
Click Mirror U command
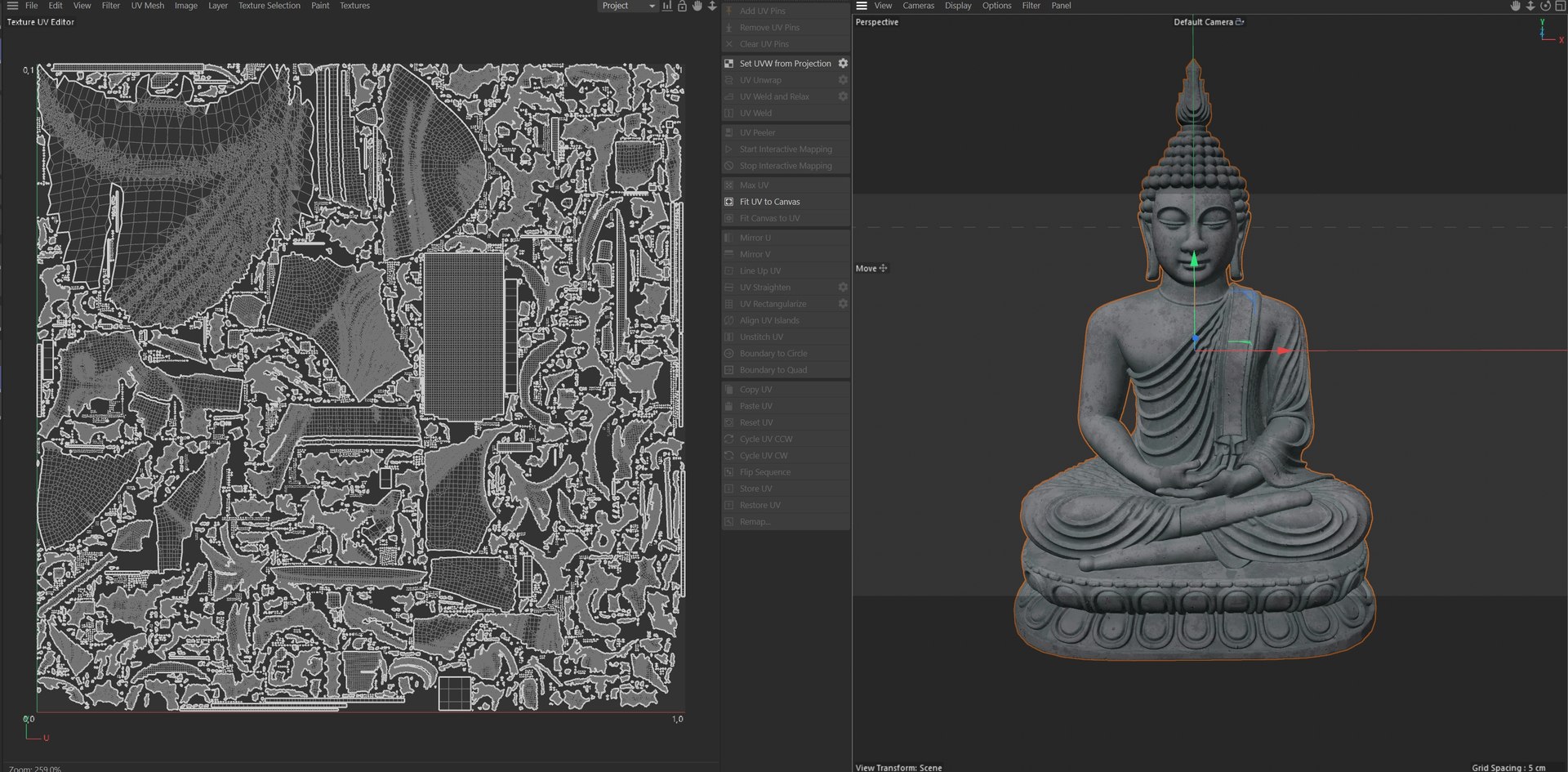pyautogui.click(x=785, y=238)
